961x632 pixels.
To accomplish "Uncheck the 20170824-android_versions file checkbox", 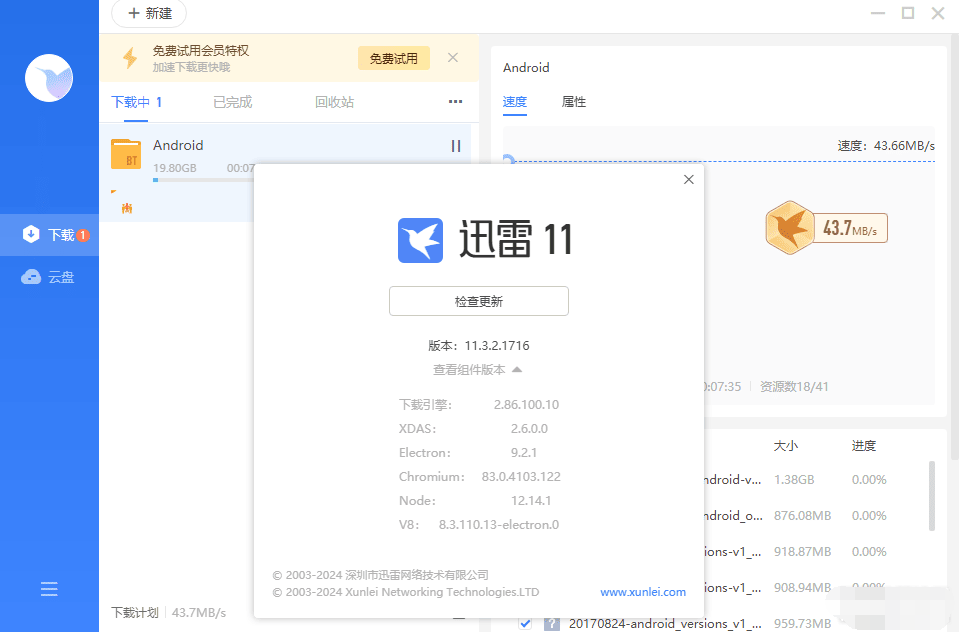I will (525, 623).
